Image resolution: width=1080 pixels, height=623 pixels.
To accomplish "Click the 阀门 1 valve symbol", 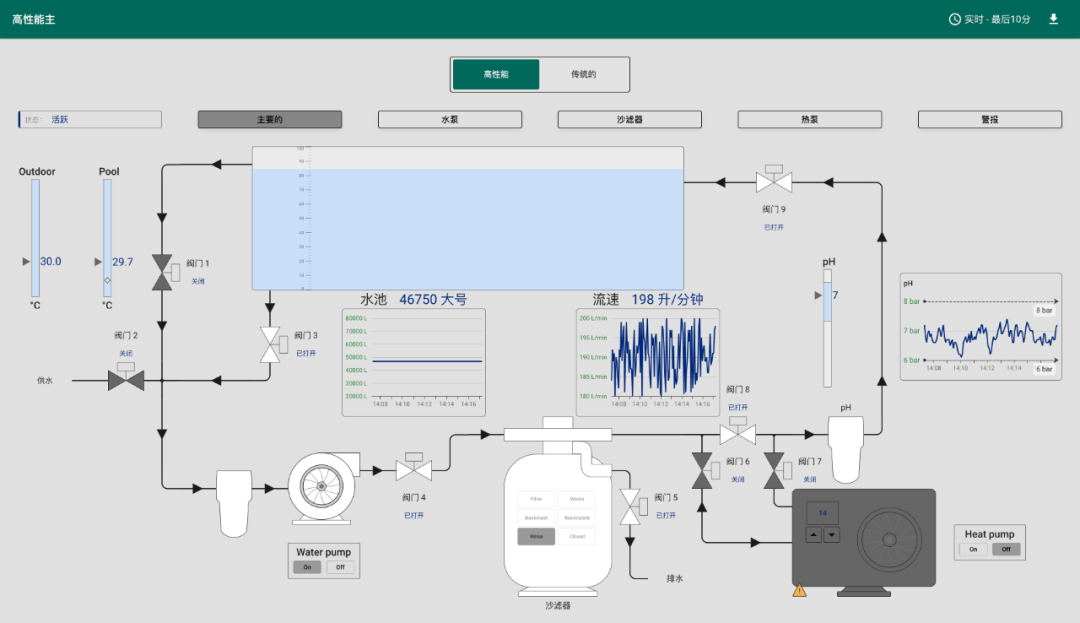I will click(162, 271).
